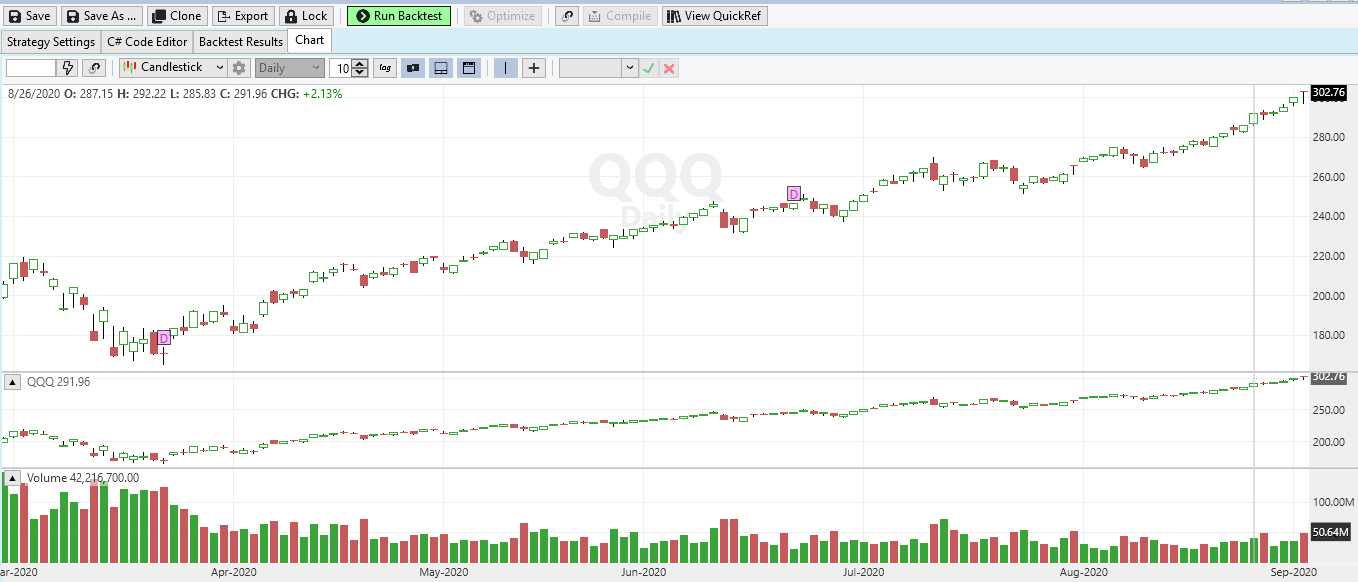Click the link icon in chart toolbar

pyautogui.click(x=95, y=68)
